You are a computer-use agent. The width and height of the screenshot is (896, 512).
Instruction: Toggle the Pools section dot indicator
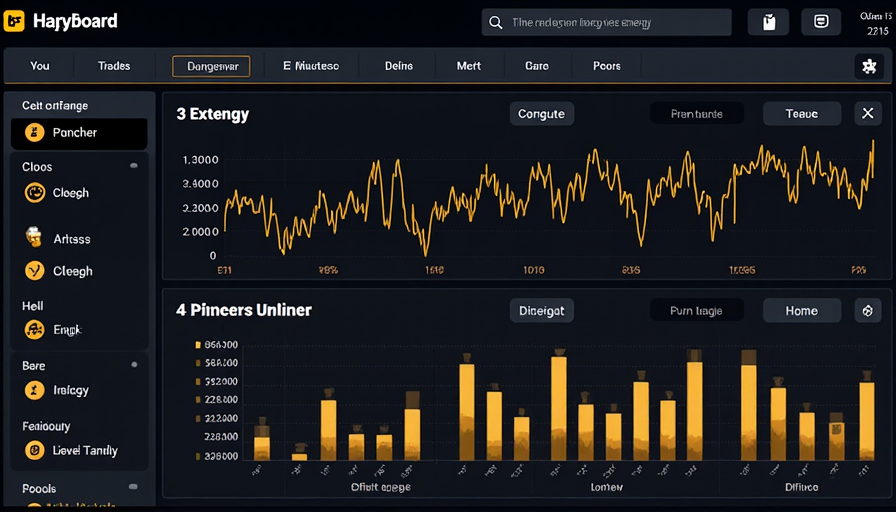pos(134,489)
